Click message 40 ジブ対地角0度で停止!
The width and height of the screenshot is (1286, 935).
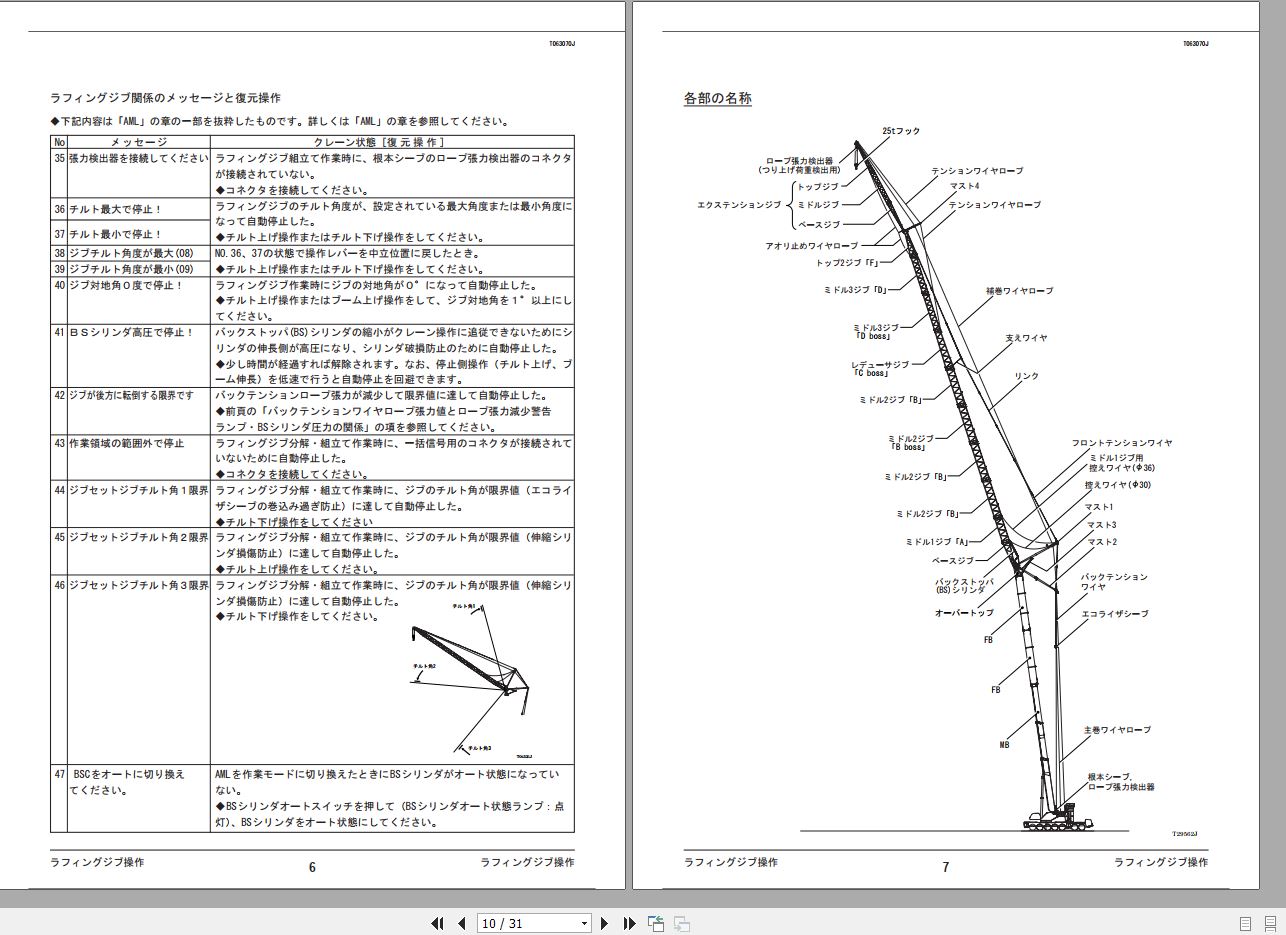pyautogui.click(x=126, y=285)
